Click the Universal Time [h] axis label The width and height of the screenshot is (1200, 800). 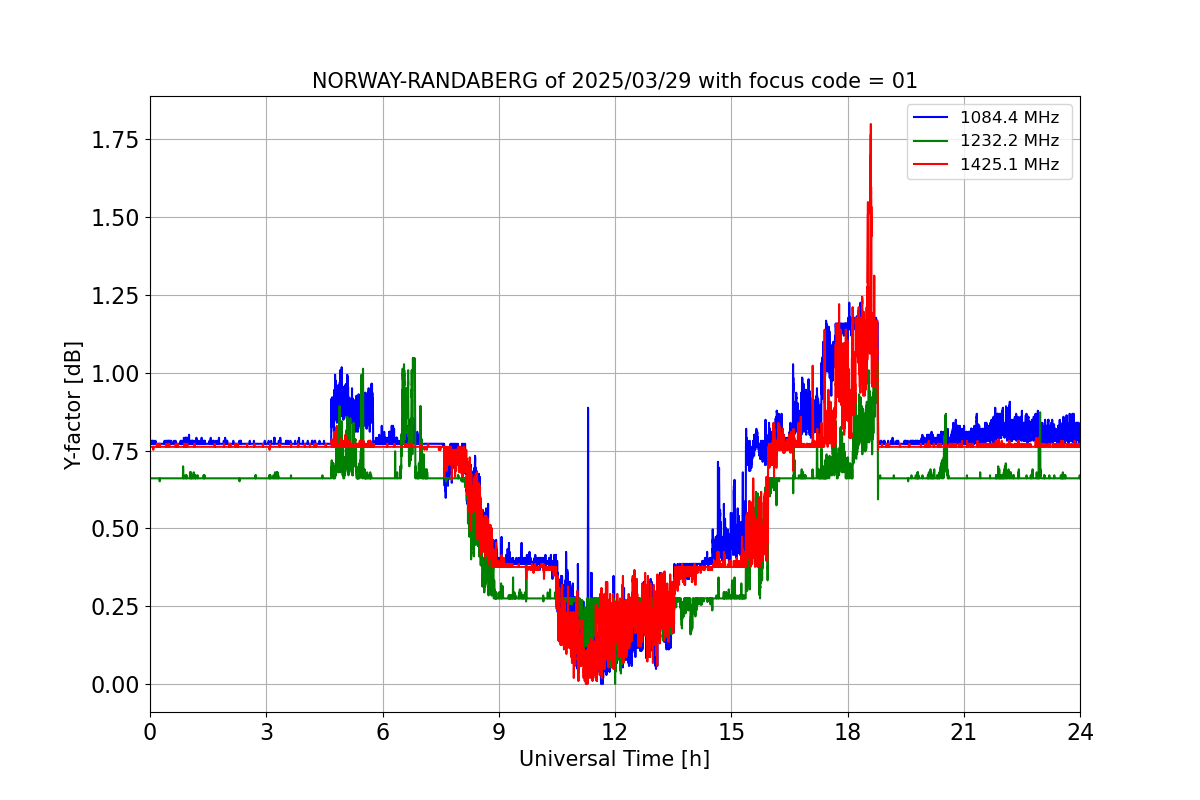coord(614,759)
